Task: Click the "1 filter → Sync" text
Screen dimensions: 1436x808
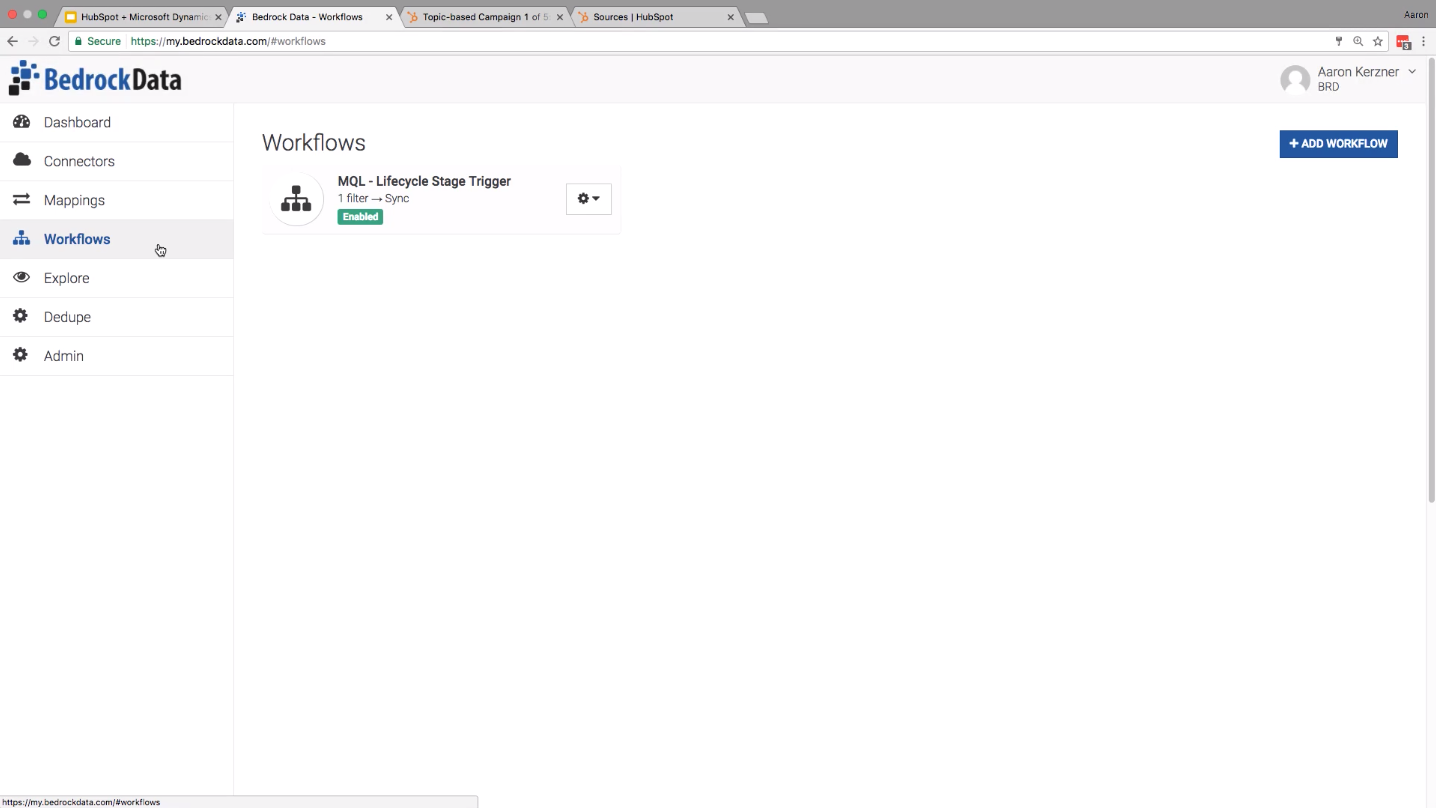Action: [373, 198]
